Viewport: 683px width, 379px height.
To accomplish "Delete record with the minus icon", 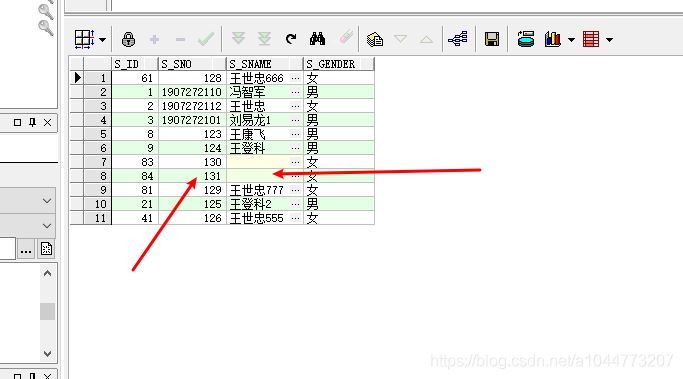I will coord(180,40).
